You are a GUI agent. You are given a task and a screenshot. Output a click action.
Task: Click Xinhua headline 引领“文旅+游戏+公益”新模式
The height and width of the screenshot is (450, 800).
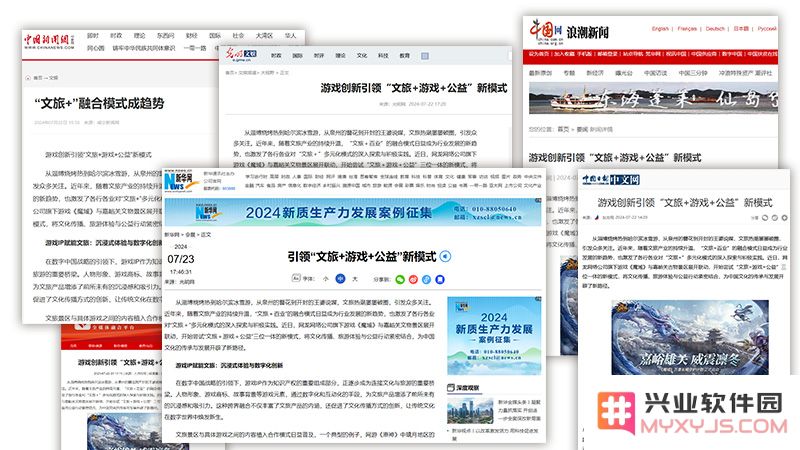click(362, 257)
